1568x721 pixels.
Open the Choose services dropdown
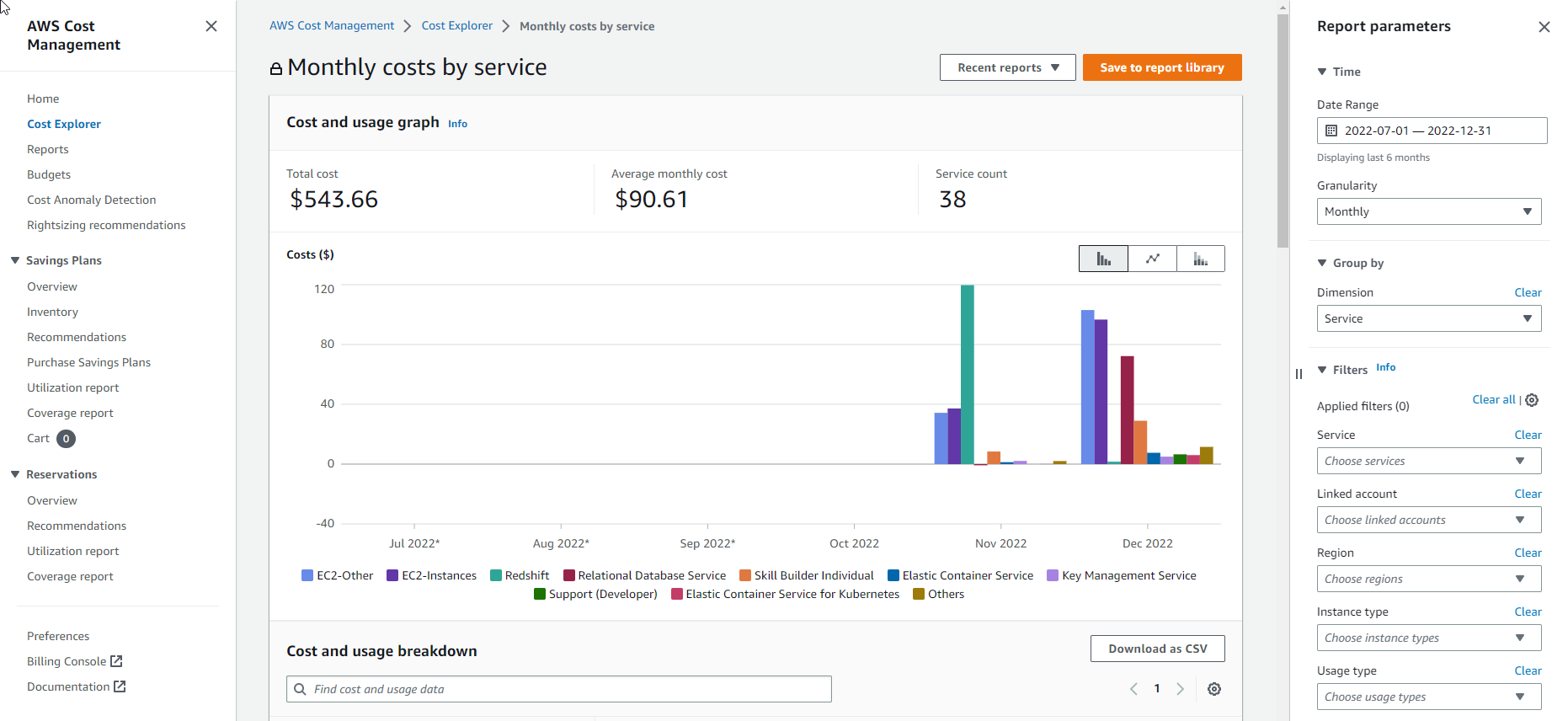pyautogui.click(x=1429, y=461)
